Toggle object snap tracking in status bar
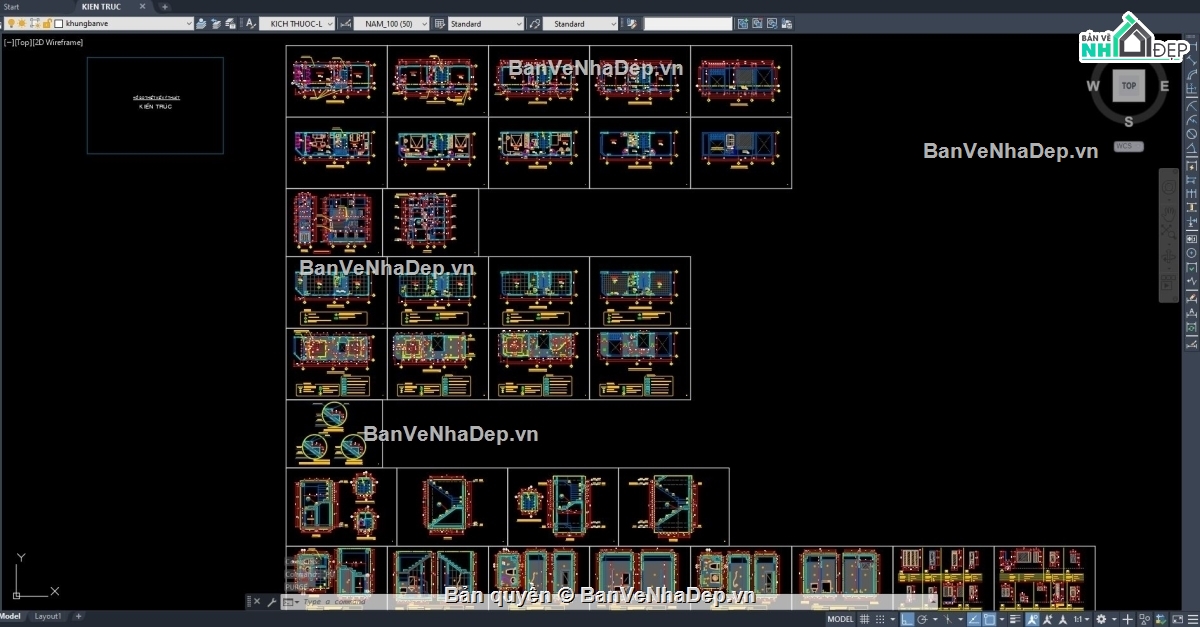Viewport: 1200px width, 627px height. tap(974, 619)
